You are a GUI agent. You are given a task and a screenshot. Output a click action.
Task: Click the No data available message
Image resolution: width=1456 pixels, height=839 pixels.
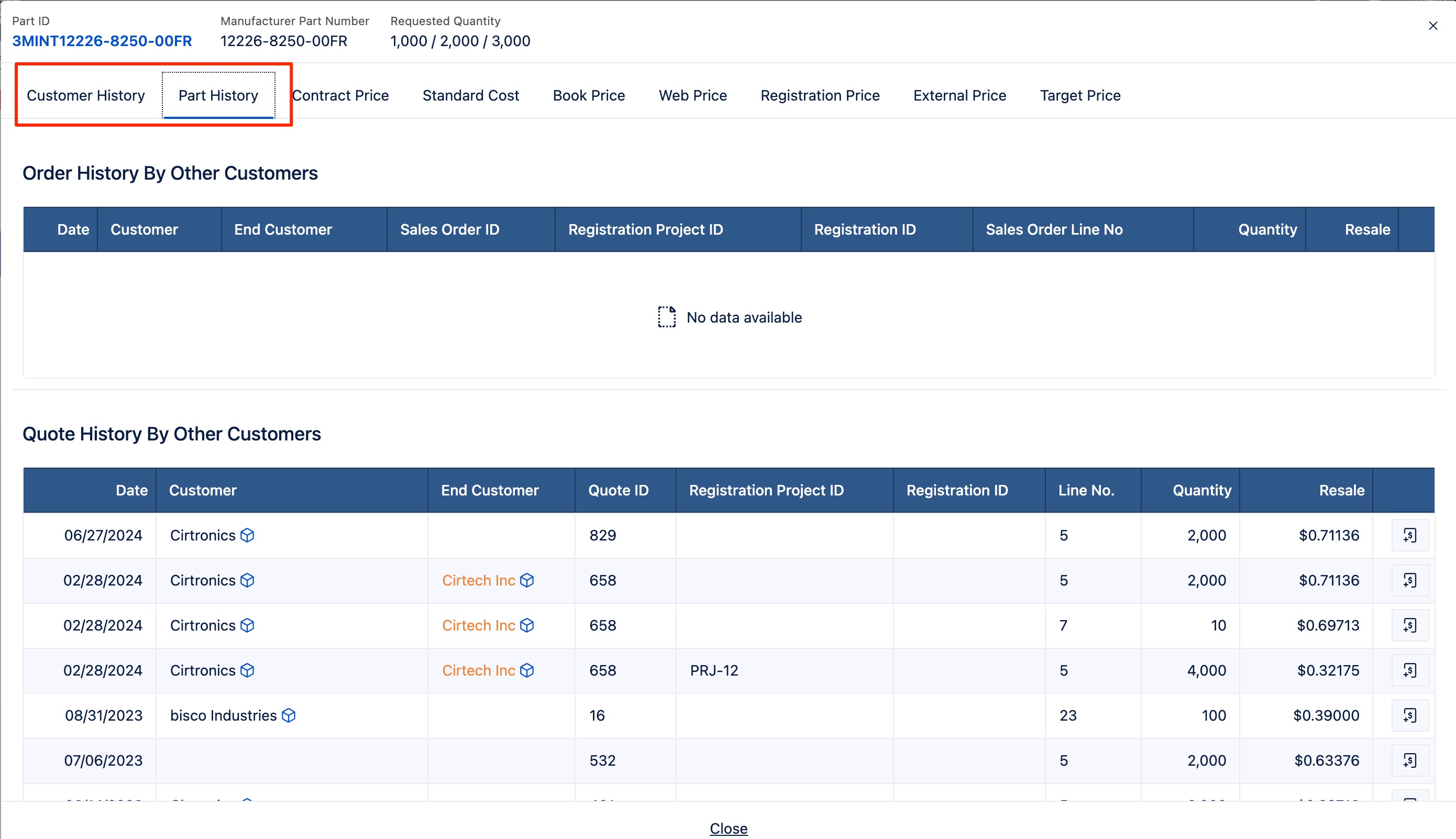click(x=730, y=317)
